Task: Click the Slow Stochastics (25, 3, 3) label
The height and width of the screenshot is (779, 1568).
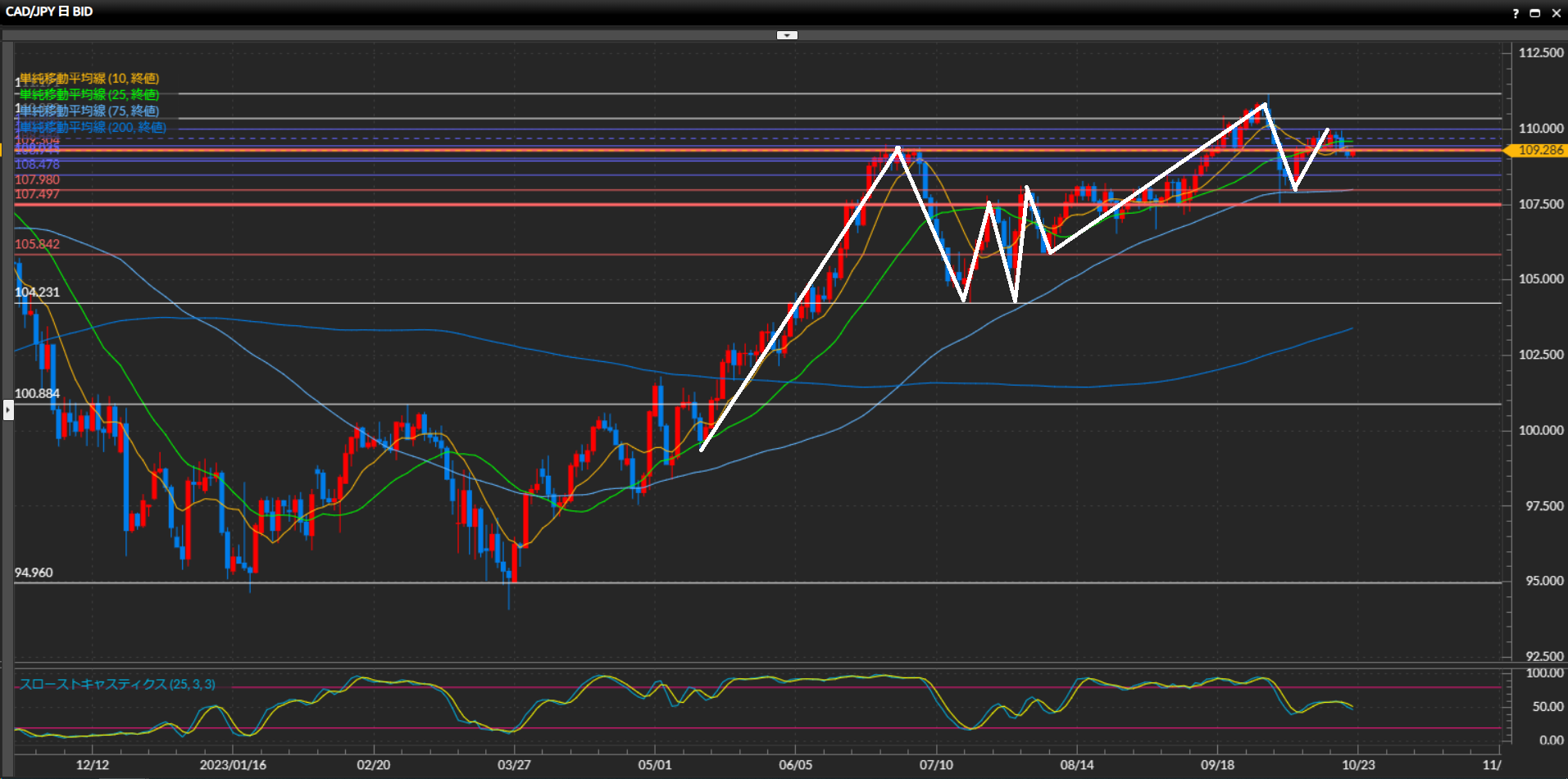Action: click(117, 684)
